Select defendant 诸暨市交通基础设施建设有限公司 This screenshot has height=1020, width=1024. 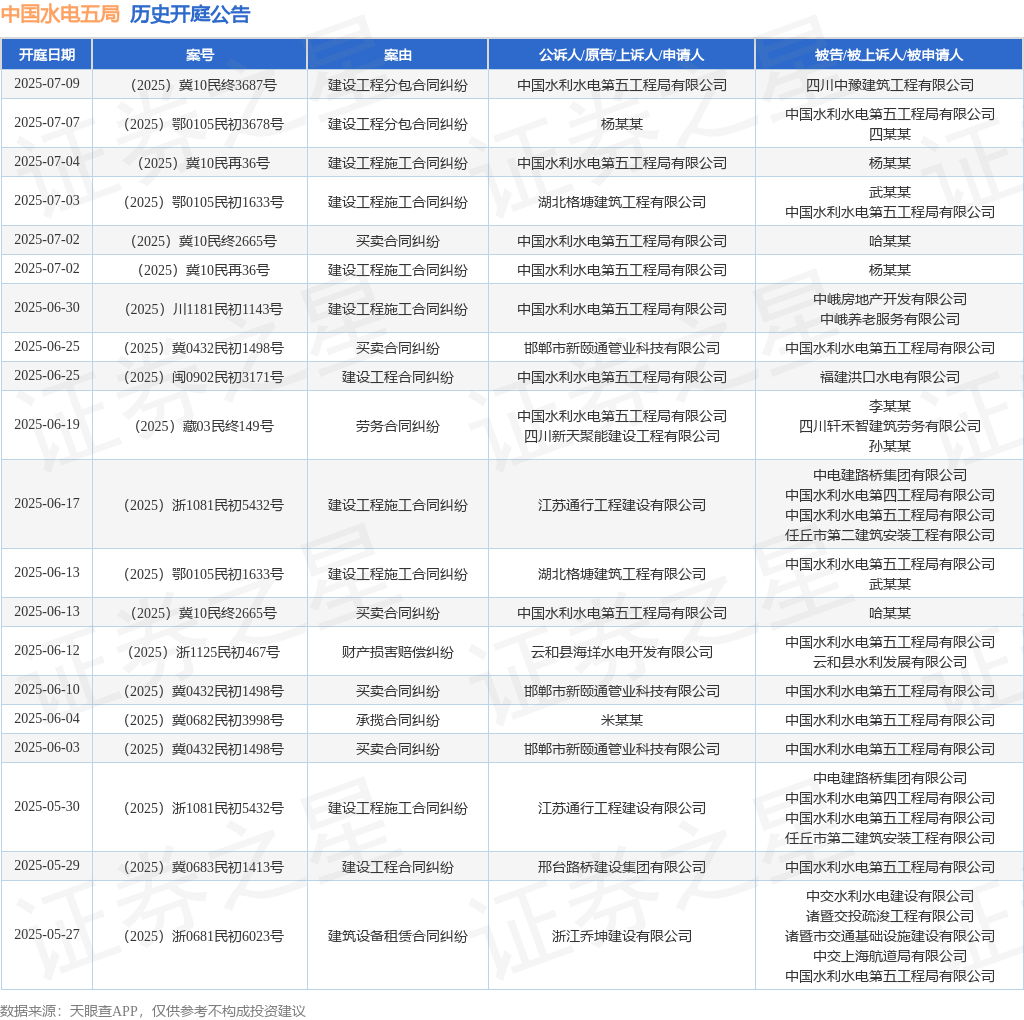(889, 936)
